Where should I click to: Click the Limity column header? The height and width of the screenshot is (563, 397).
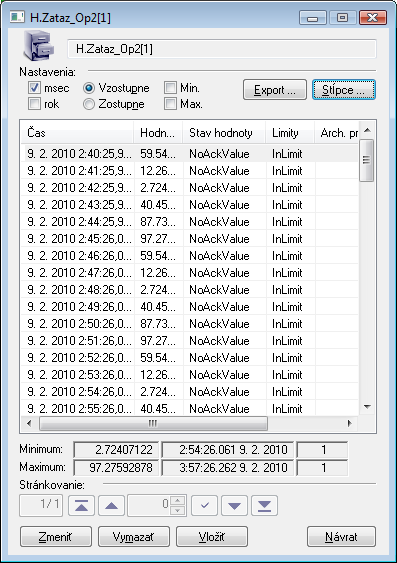click(x=290, y=133)
